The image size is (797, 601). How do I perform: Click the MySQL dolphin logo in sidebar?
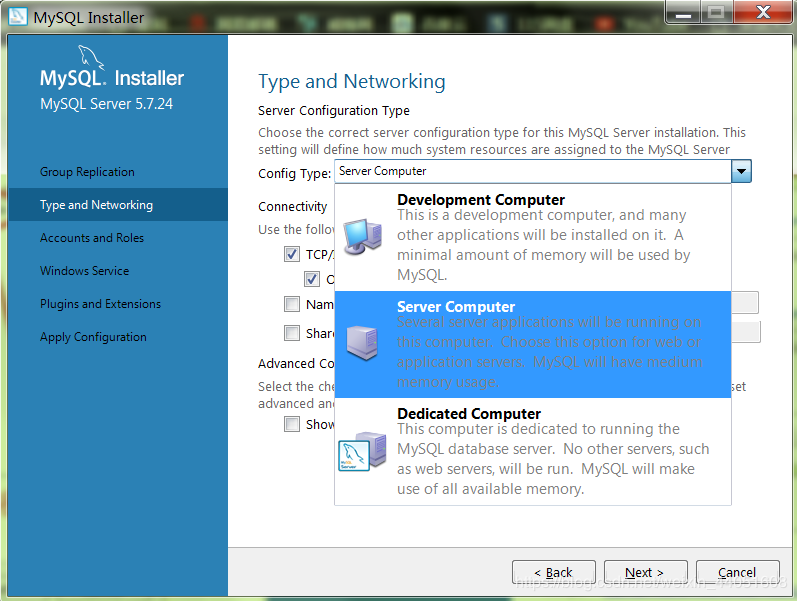click(91, 57)
